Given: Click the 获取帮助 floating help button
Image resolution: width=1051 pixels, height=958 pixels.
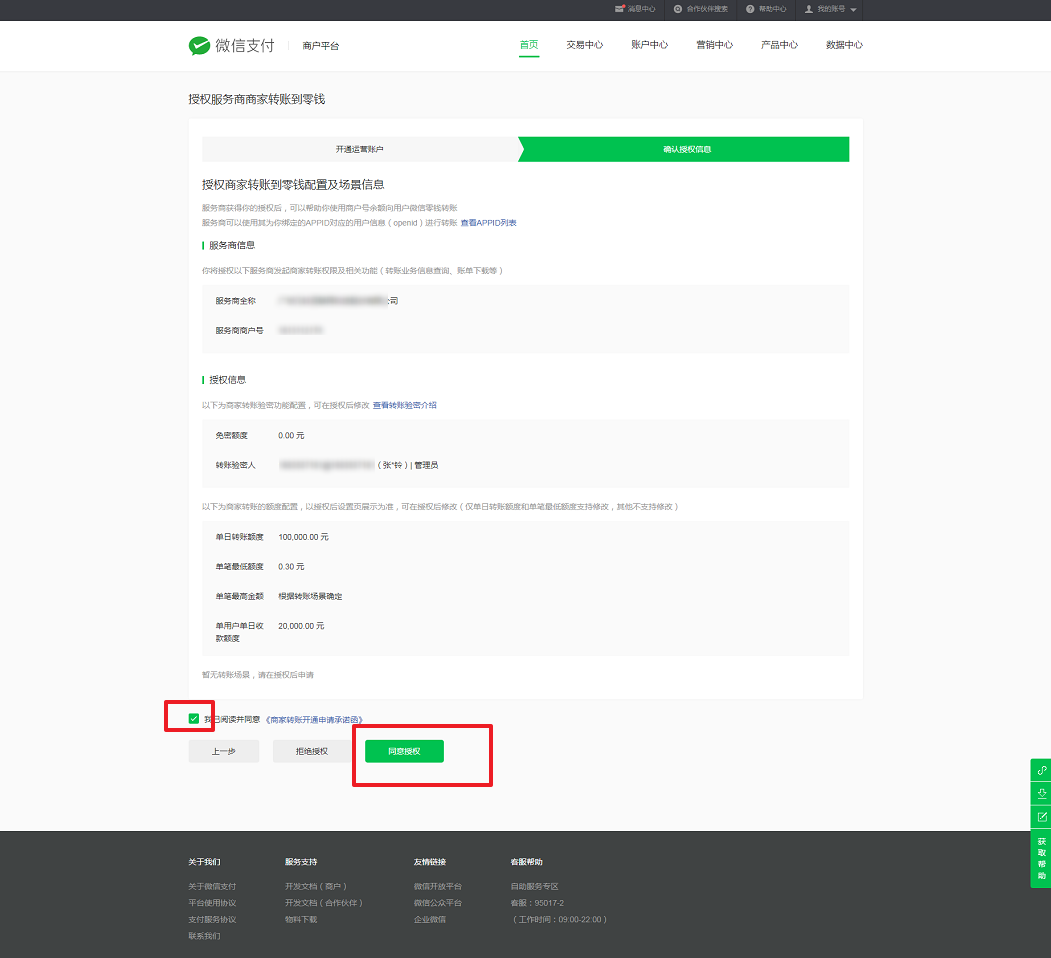Looking at the screenshot, I should point(1041,858).
